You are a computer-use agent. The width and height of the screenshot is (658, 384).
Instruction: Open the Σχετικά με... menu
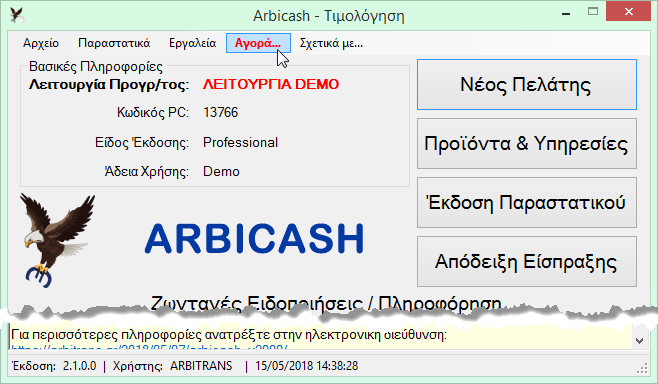point(331,43)
